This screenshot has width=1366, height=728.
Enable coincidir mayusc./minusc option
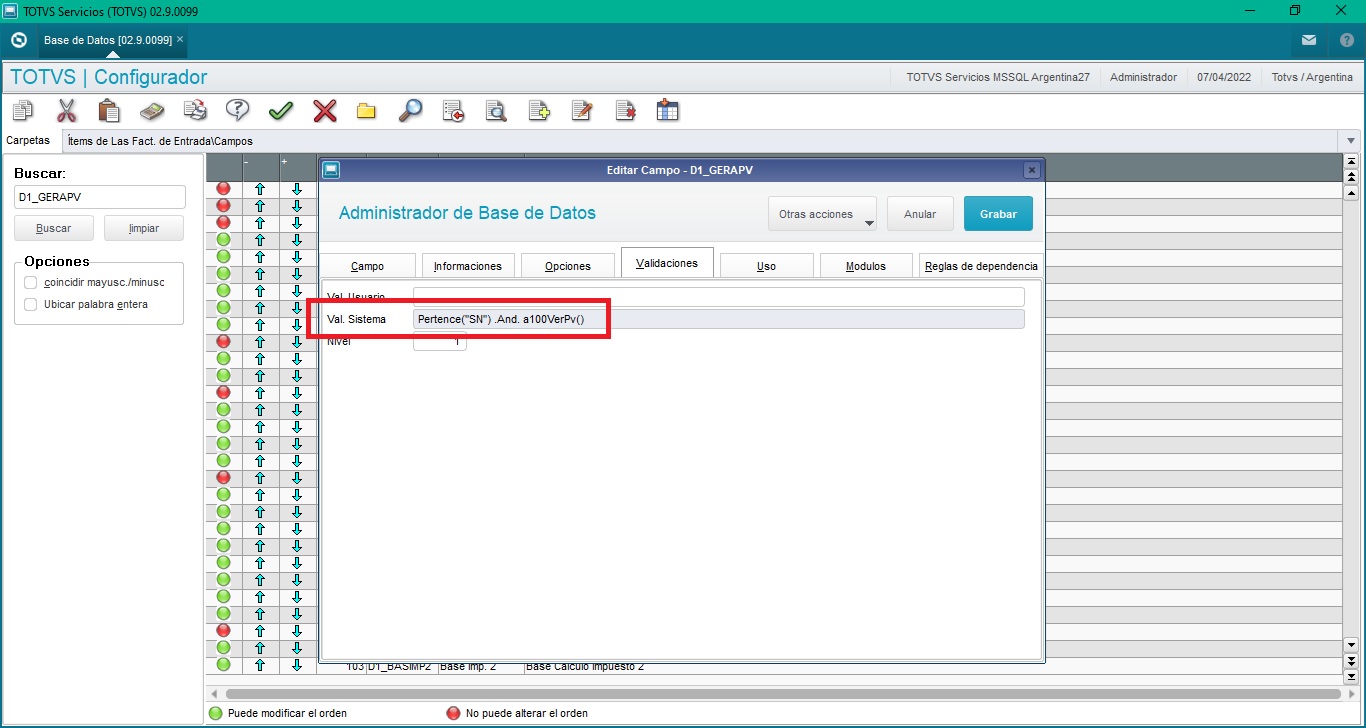pyautogui.click(x=31, y=282)
